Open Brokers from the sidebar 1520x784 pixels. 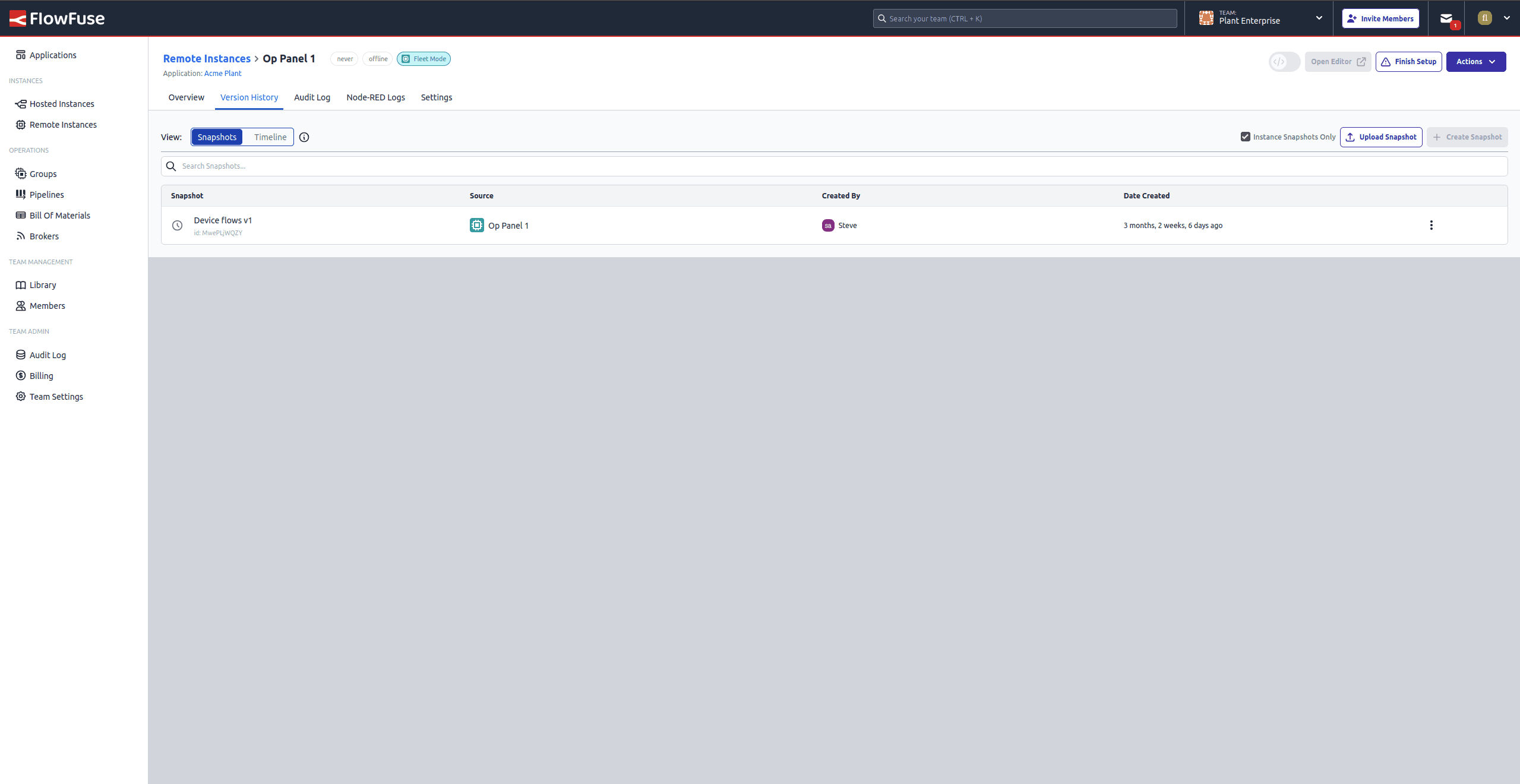(44, 236)
